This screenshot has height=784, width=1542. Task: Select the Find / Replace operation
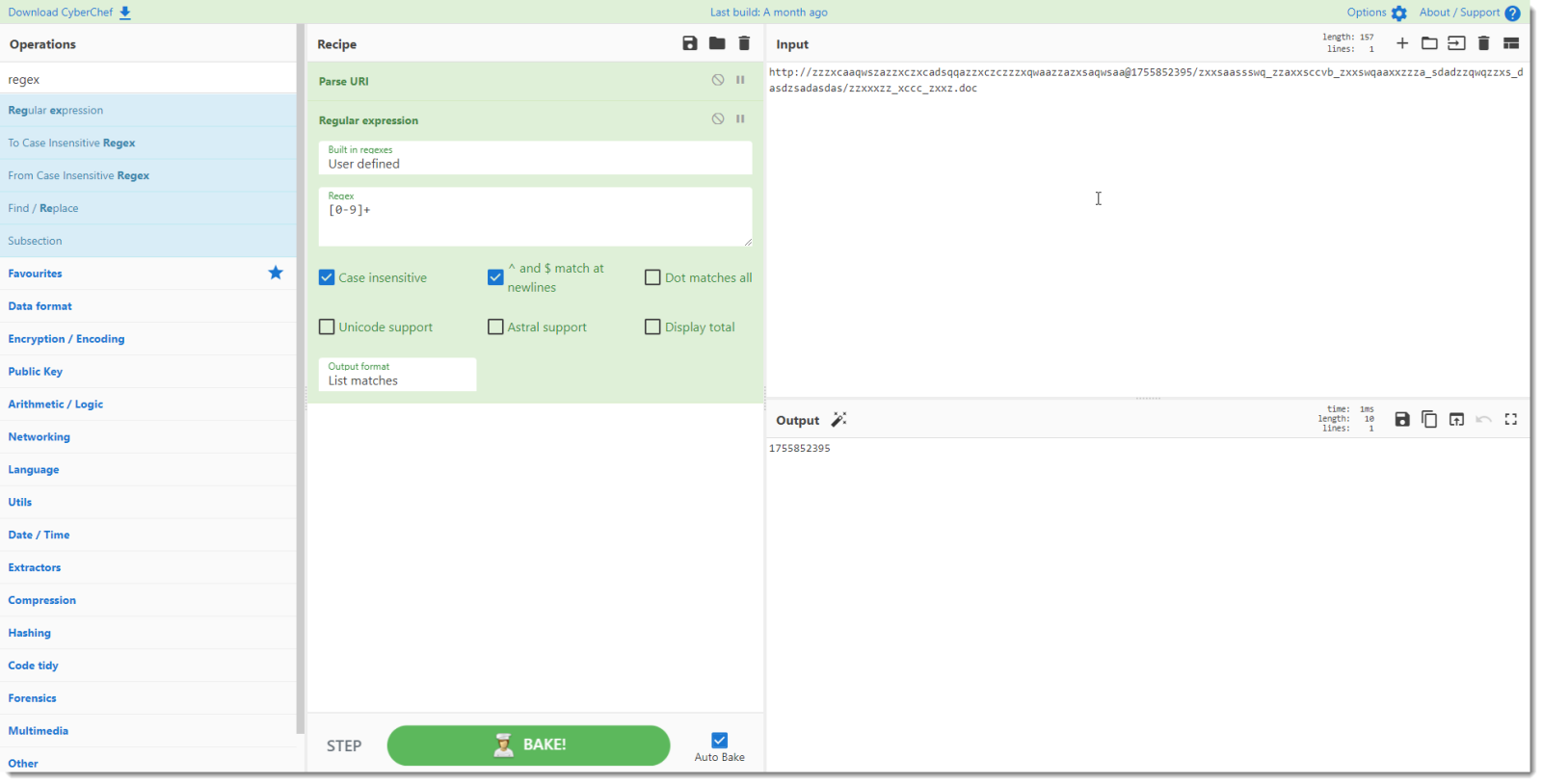[x=43, y=208]
